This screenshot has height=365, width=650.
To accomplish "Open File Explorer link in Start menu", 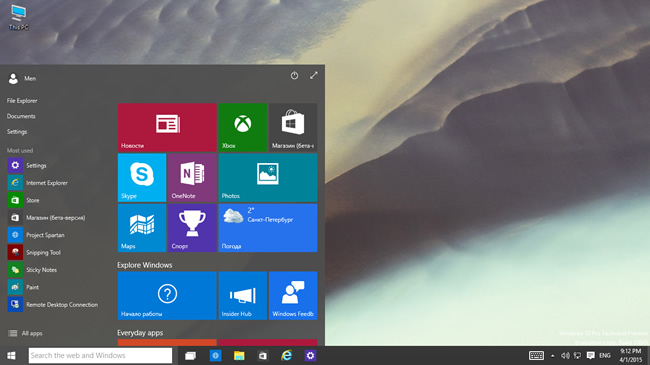I will (22, 101).
